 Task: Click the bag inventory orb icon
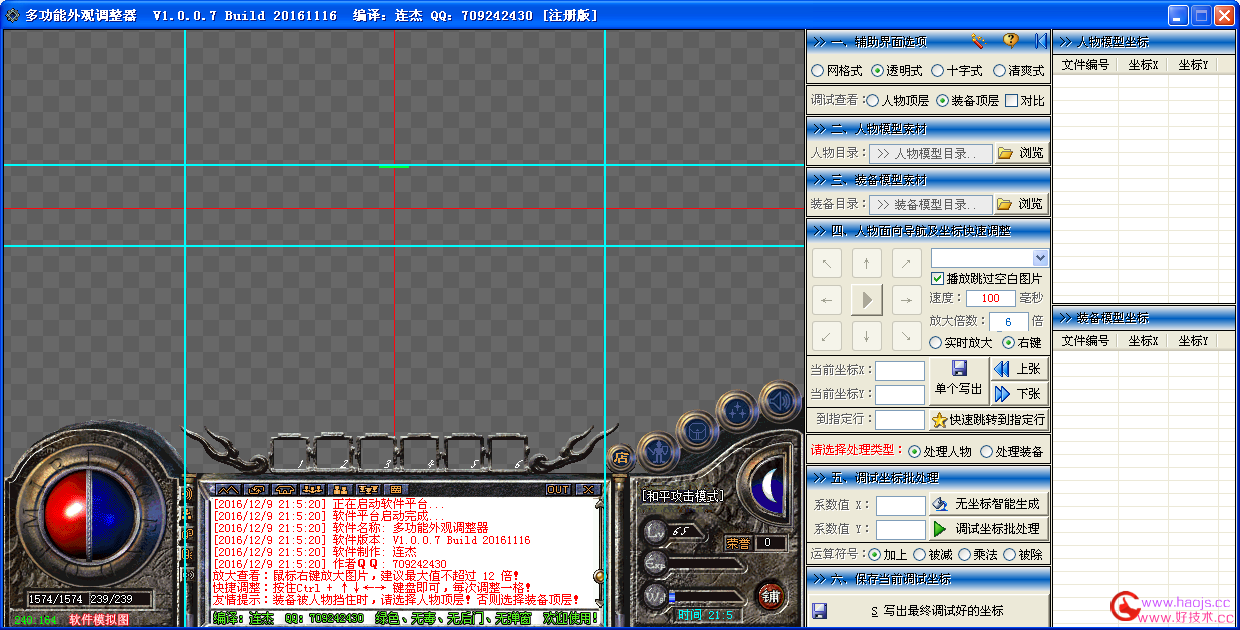click(x=697, y=431)
